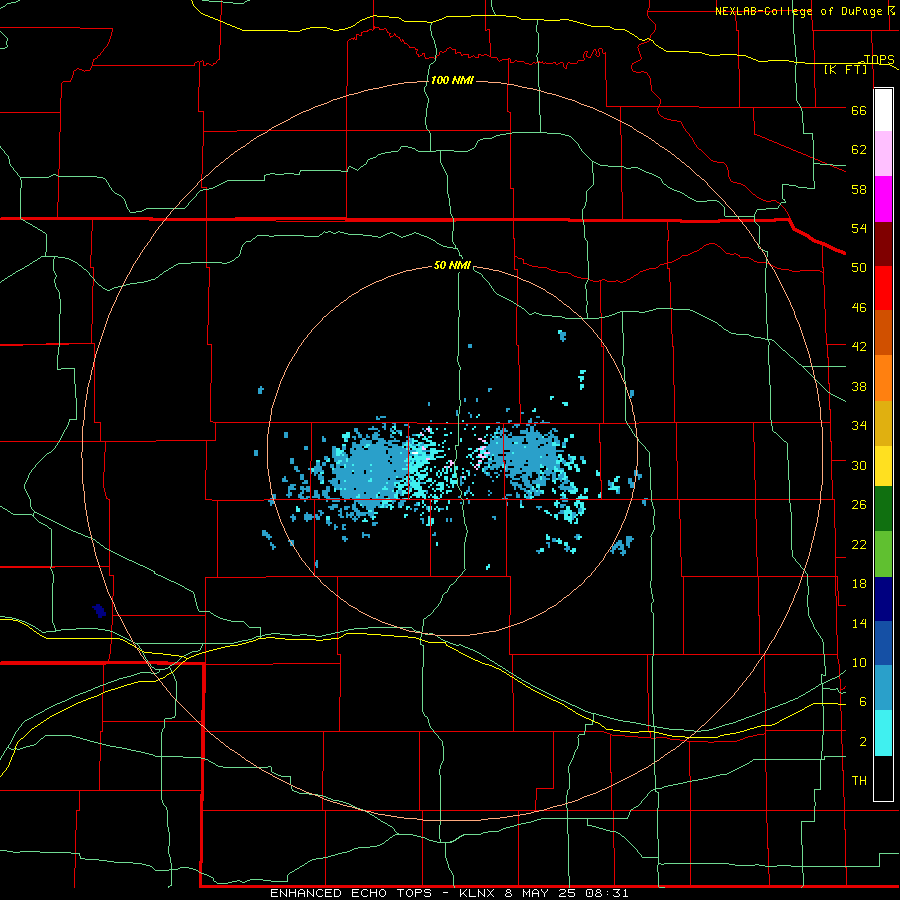This screenshot has height=900, width=900.
Task: Click the bright red color scale segment
Action: tap(883, 288)
